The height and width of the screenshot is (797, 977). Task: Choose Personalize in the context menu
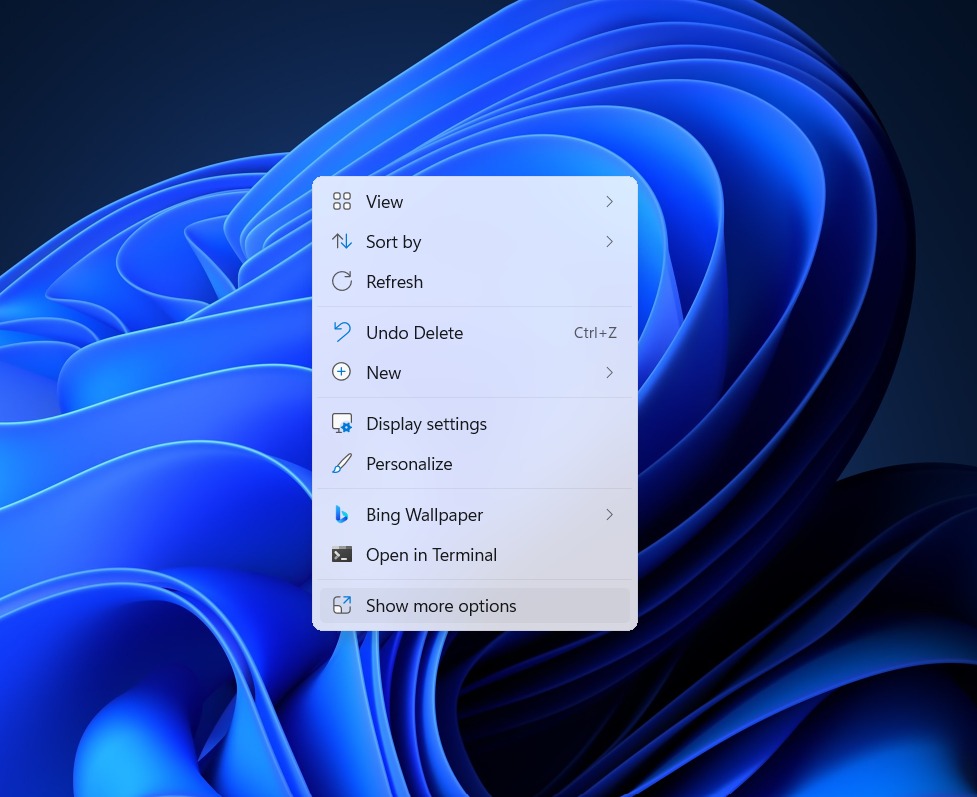click(x=475, y=463)
